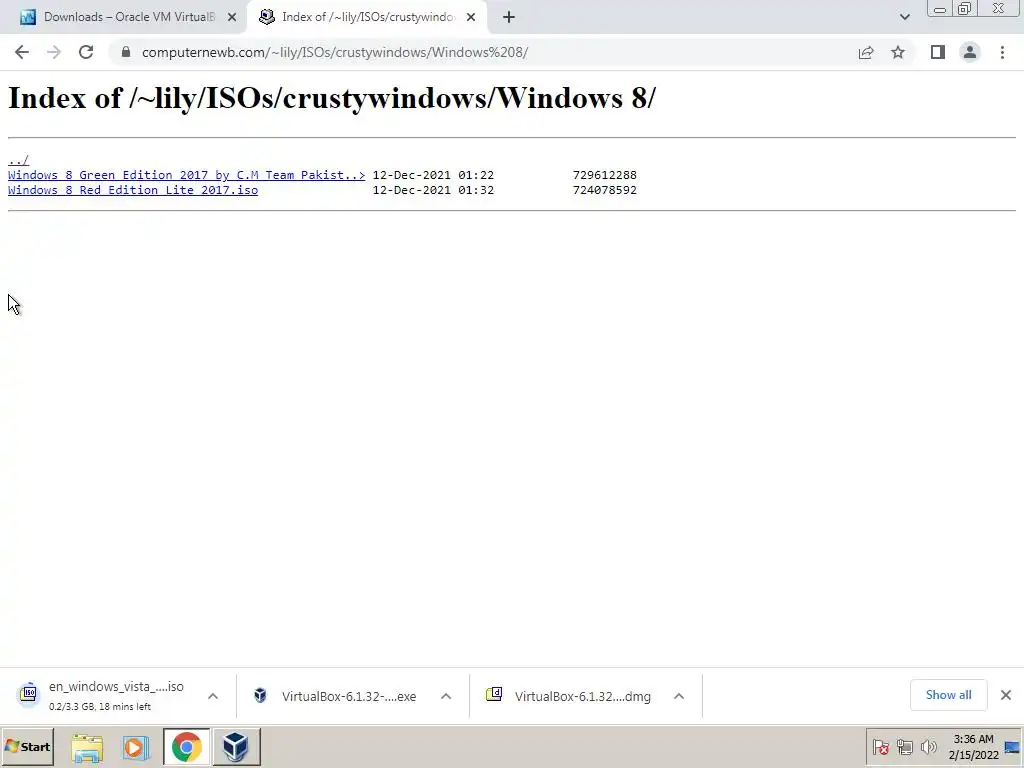The height and width of the screenshot is (768, 1024).
Task: Restore down the browser window
Action: coord(964,8)
